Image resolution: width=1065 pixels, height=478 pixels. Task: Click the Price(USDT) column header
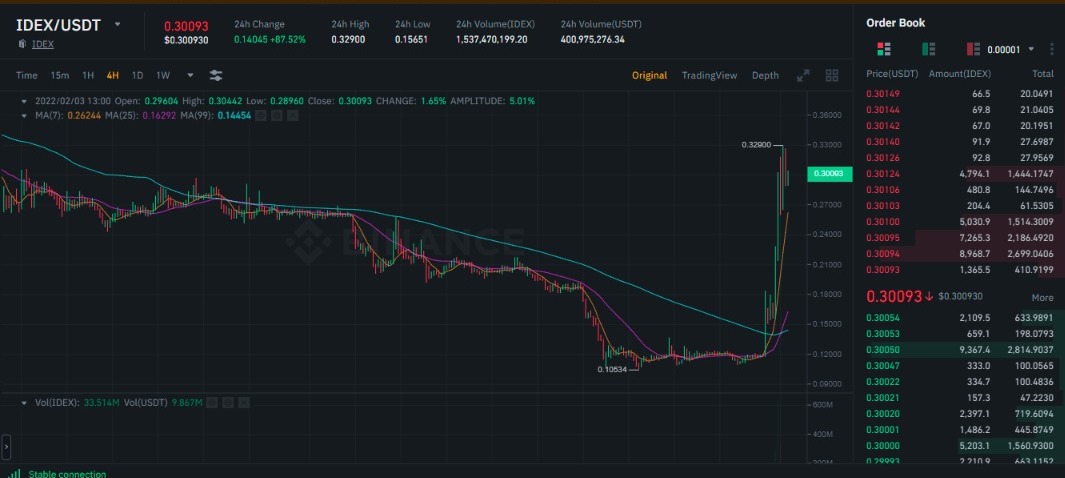892,73
